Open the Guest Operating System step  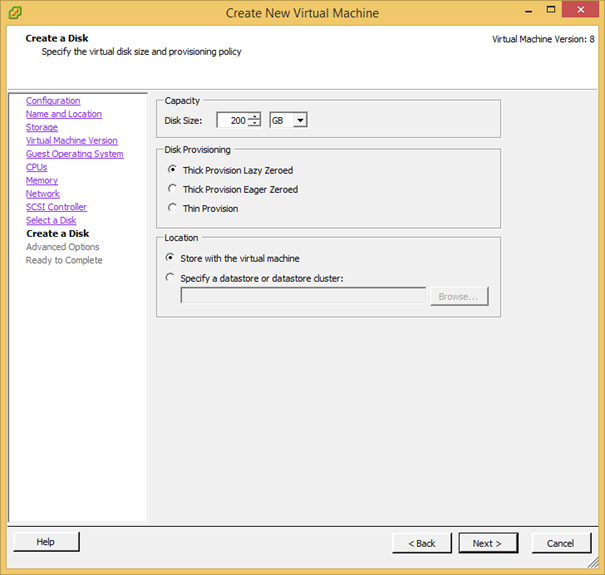pyautogui.click(x=75, y=154)
